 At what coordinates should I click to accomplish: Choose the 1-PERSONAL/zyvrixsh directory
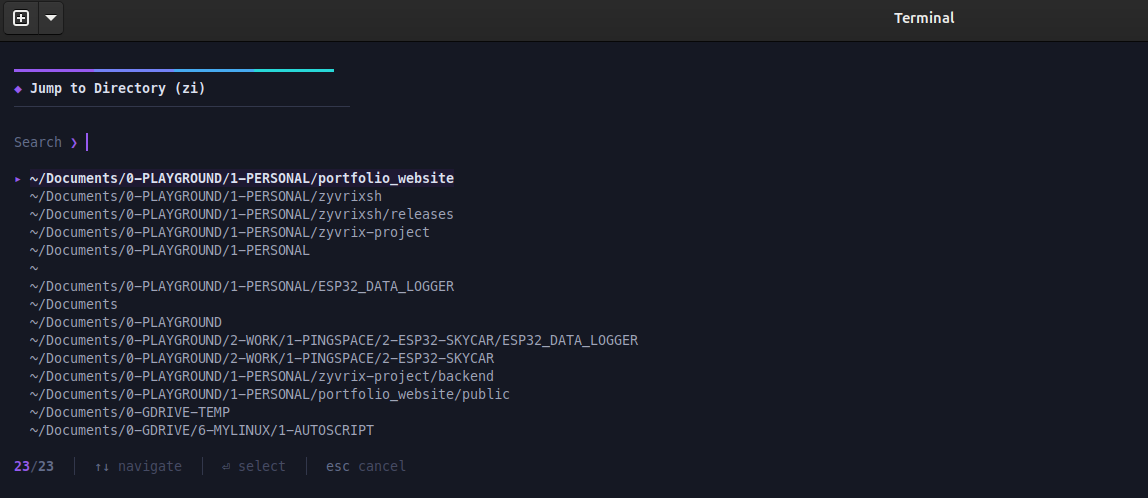coord(205,196)
